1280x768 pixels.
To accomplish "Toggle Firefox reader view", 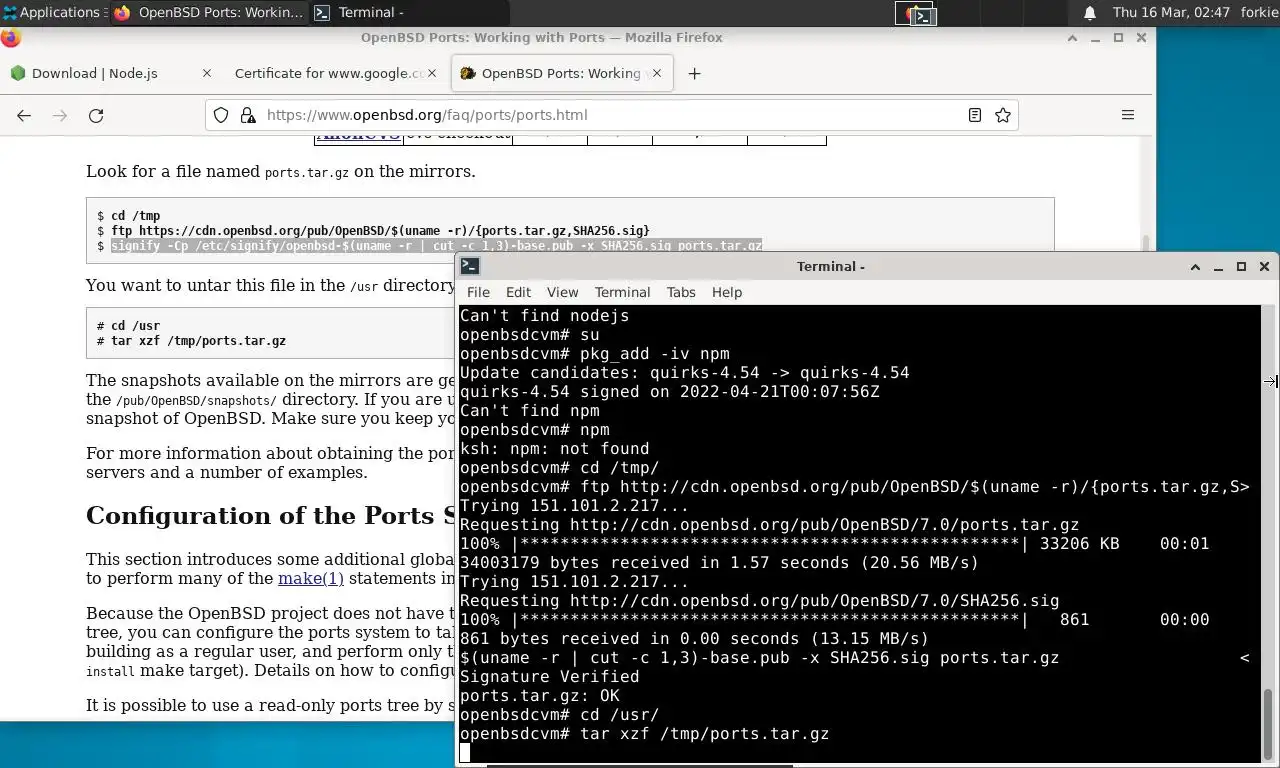I will coord(975,115).
